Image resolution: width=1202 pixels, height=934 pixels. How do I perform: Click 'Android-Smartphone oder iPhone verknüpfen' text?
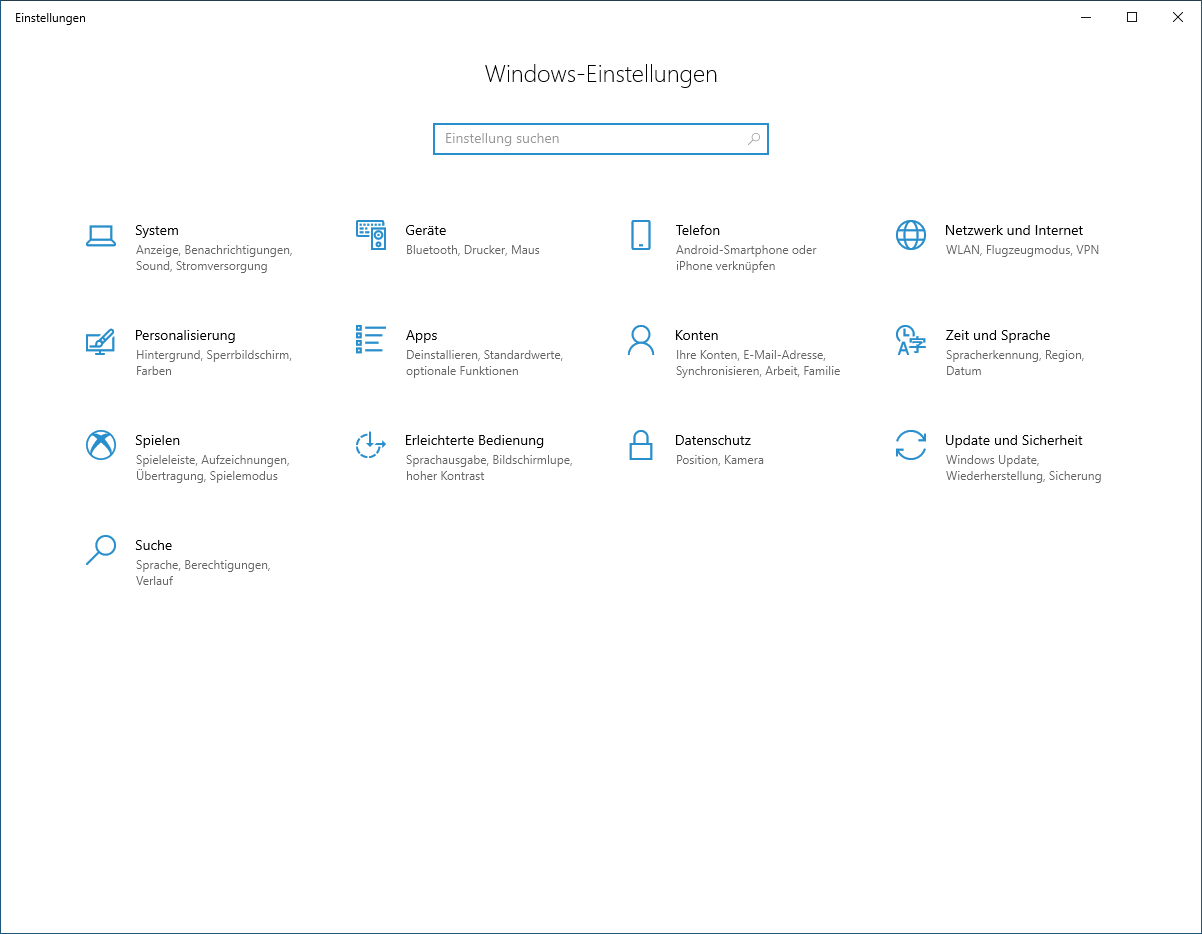[x=746, y=258]
